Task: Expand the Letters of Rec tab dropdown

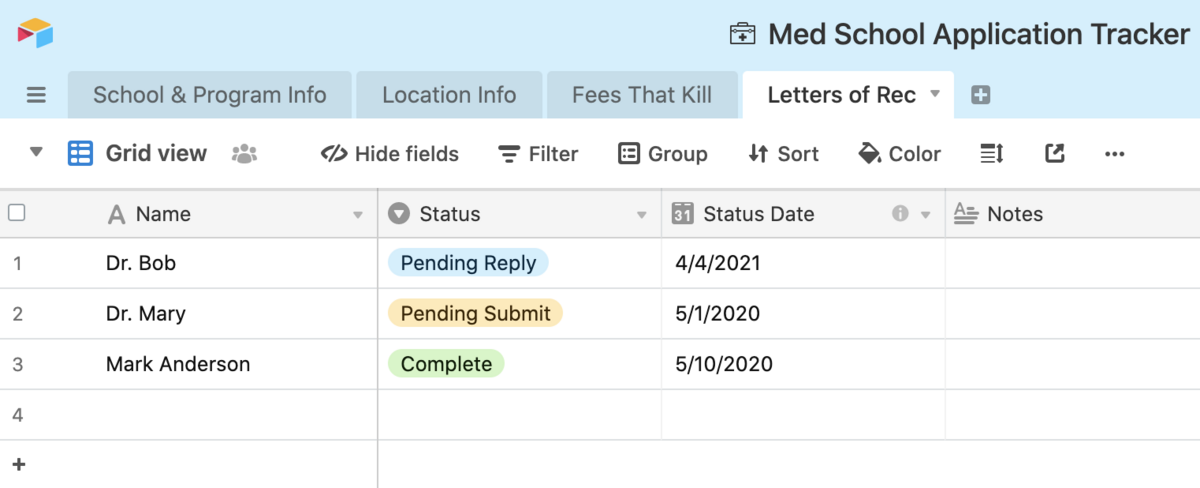Action: 935,94
